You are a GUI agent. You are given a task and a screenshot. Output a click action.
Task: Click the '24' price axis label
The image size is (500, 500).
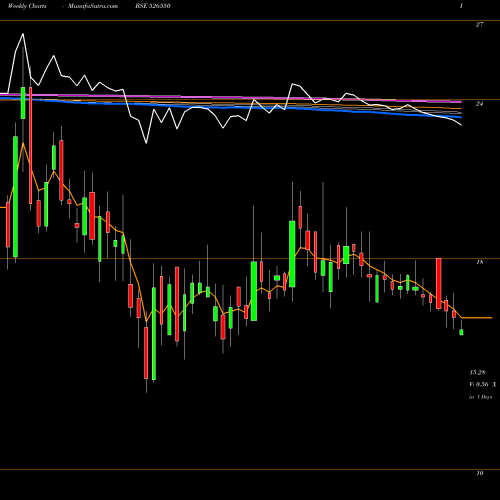[479, 104]
